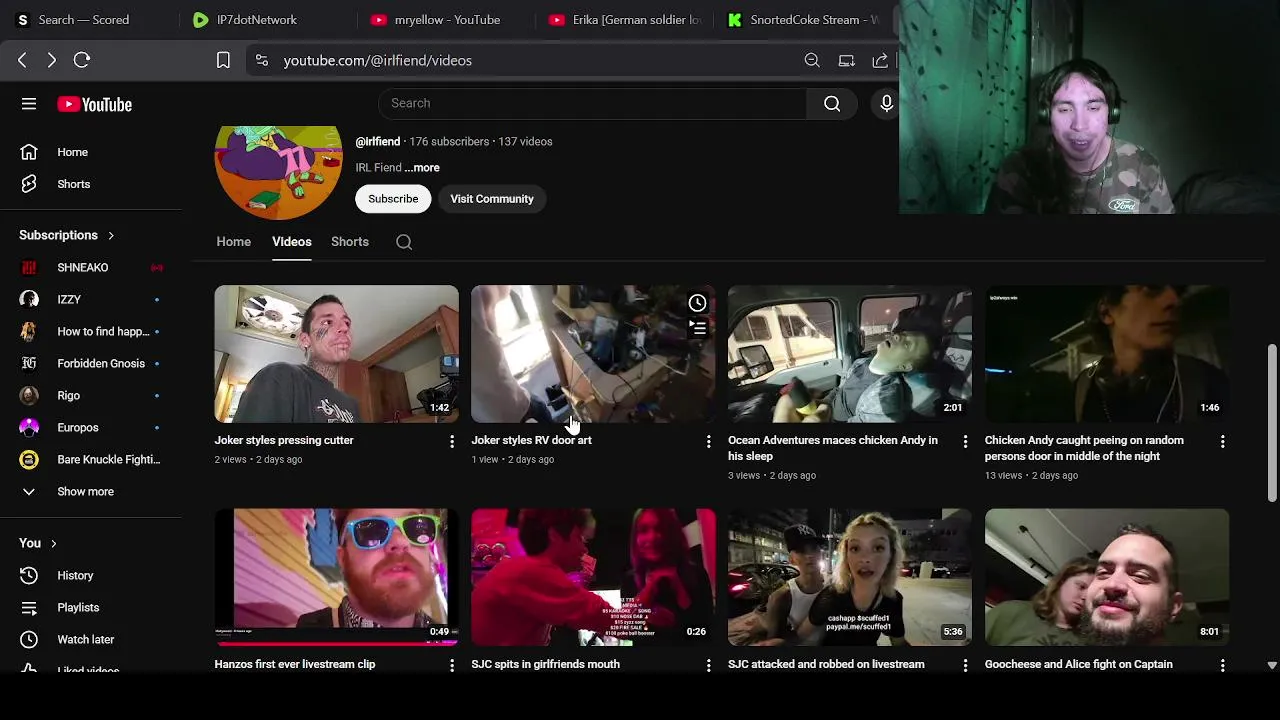Switch to the mryellow - YouTube browser tab

448,20
